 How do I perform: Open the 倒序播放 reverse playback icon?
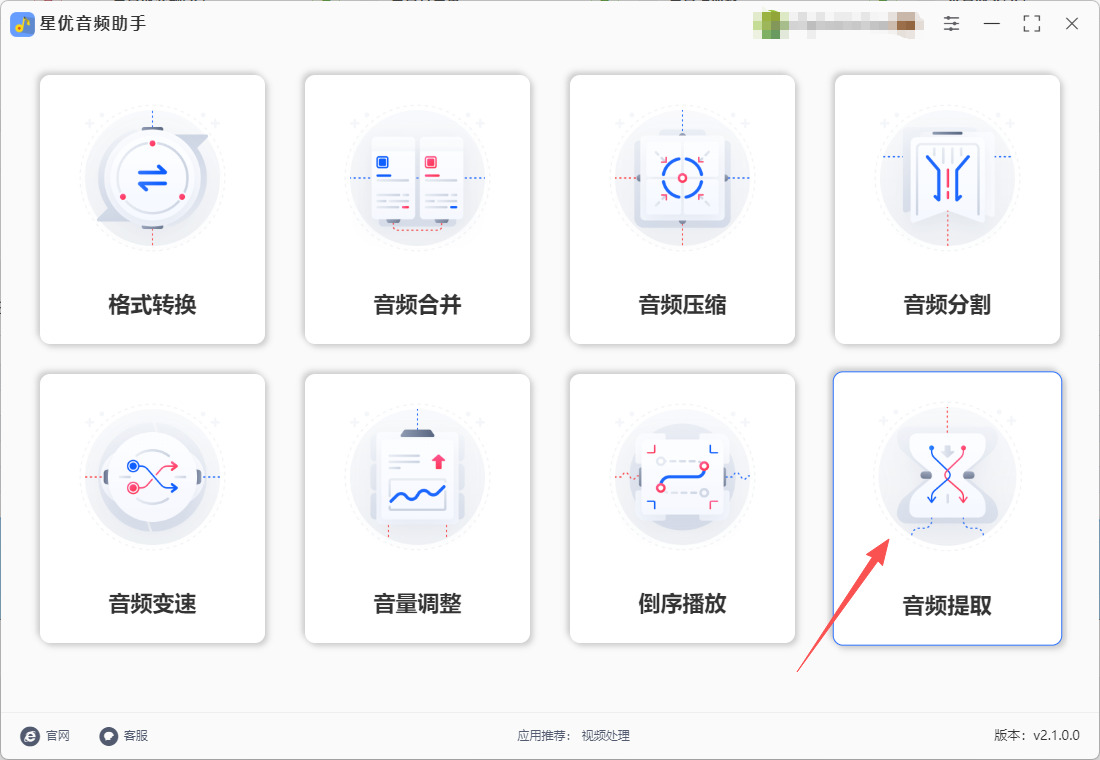(x=682, y=476)
